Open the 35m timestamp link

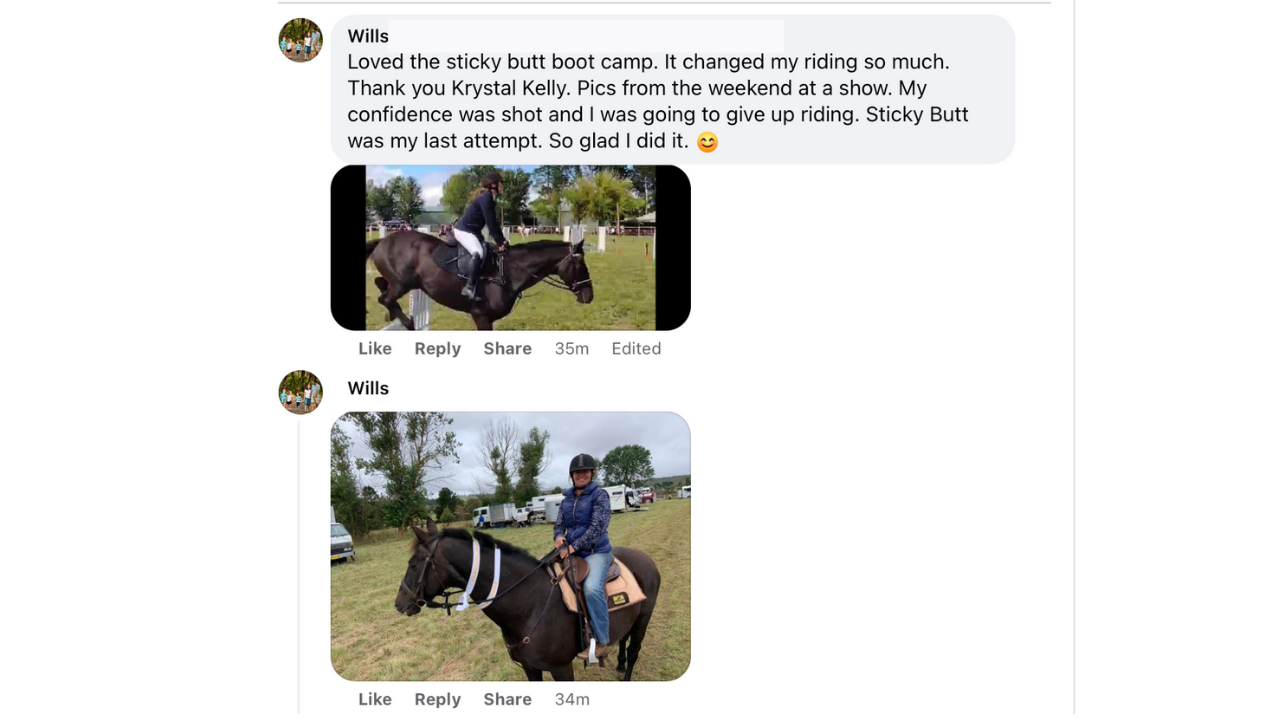(x=572, y=348)
